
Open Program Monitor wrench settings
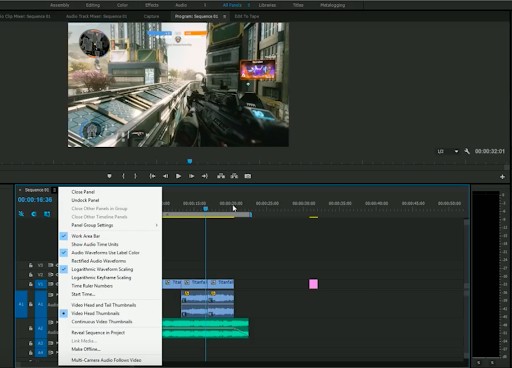(x=467, y=151)
